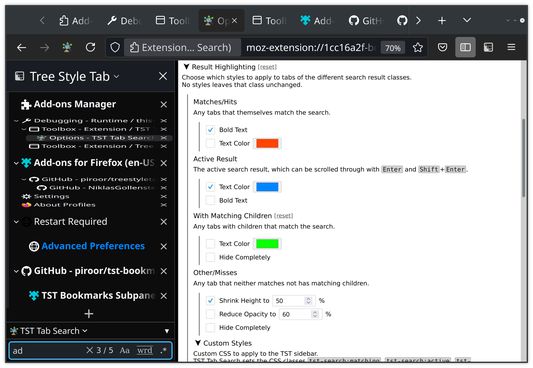This screenshot has width=533, height=368.
Task: Select About Profiles in sidebar tree
Action: 65,205
